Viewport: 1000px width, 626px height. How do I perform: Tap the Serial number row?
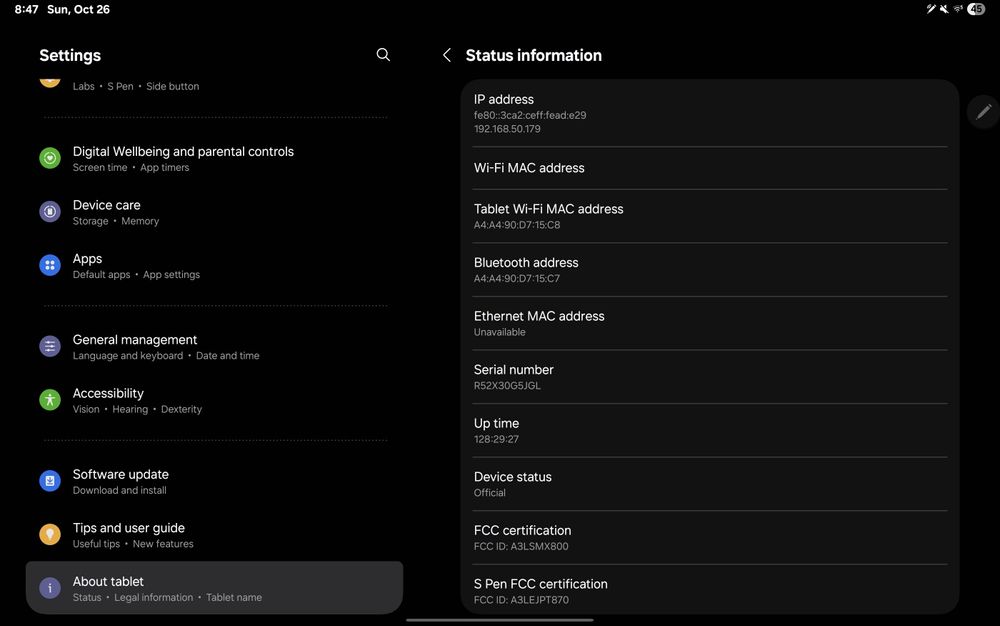(709, 377)
